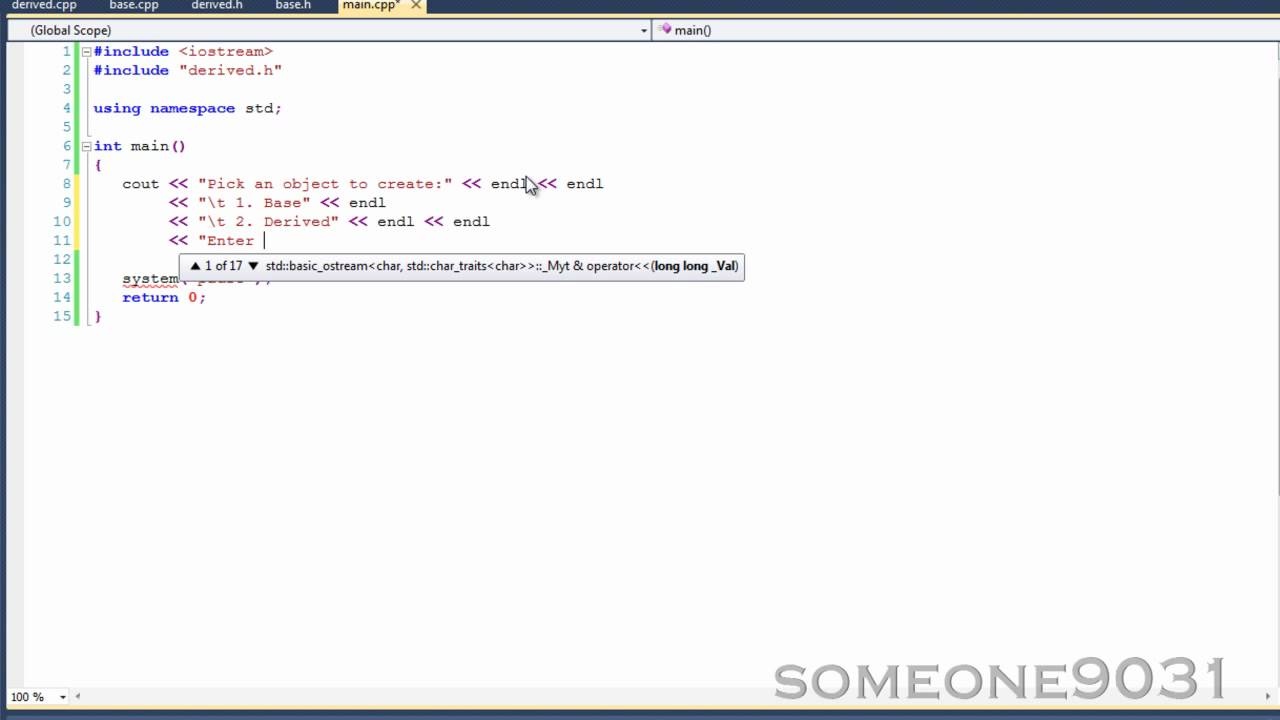Click the horizontal scrollbar left arrow
Screen dimensions: 1280x720
point(79,697)
